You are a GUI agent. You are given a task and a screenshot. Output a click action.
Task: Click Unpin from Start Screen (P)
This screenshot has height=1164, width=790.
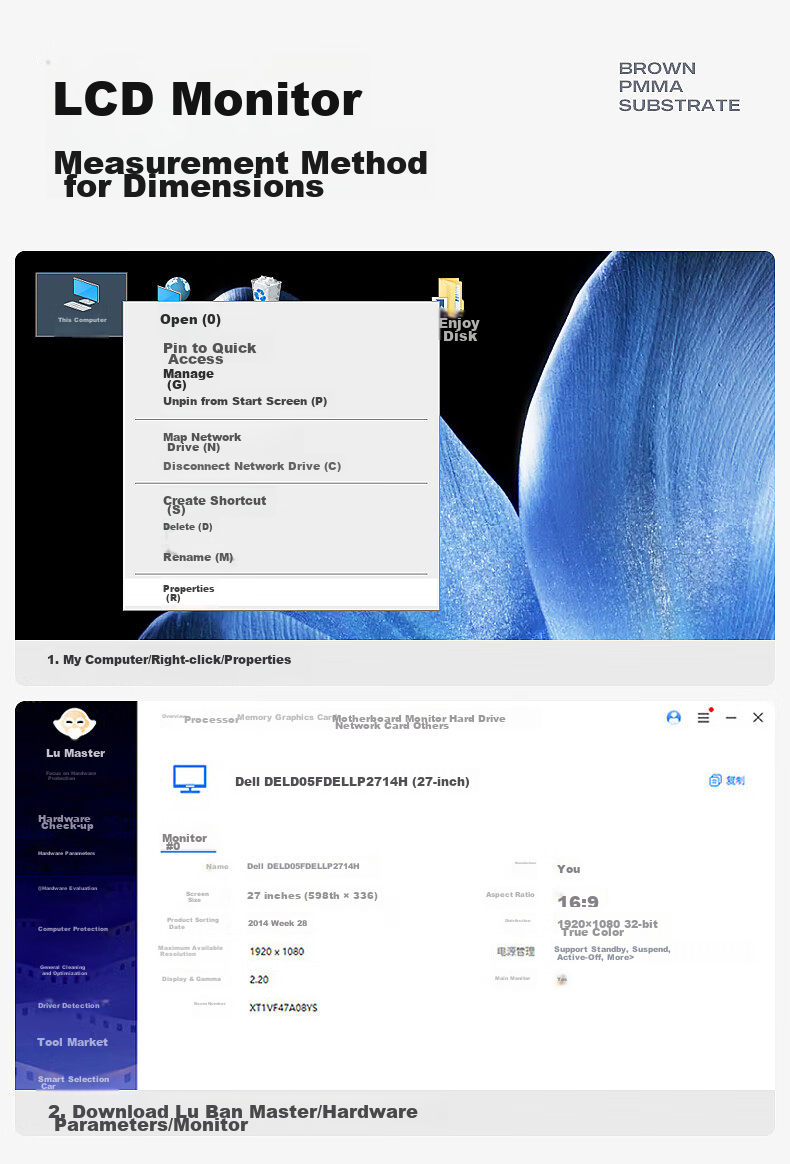[245, 401]
